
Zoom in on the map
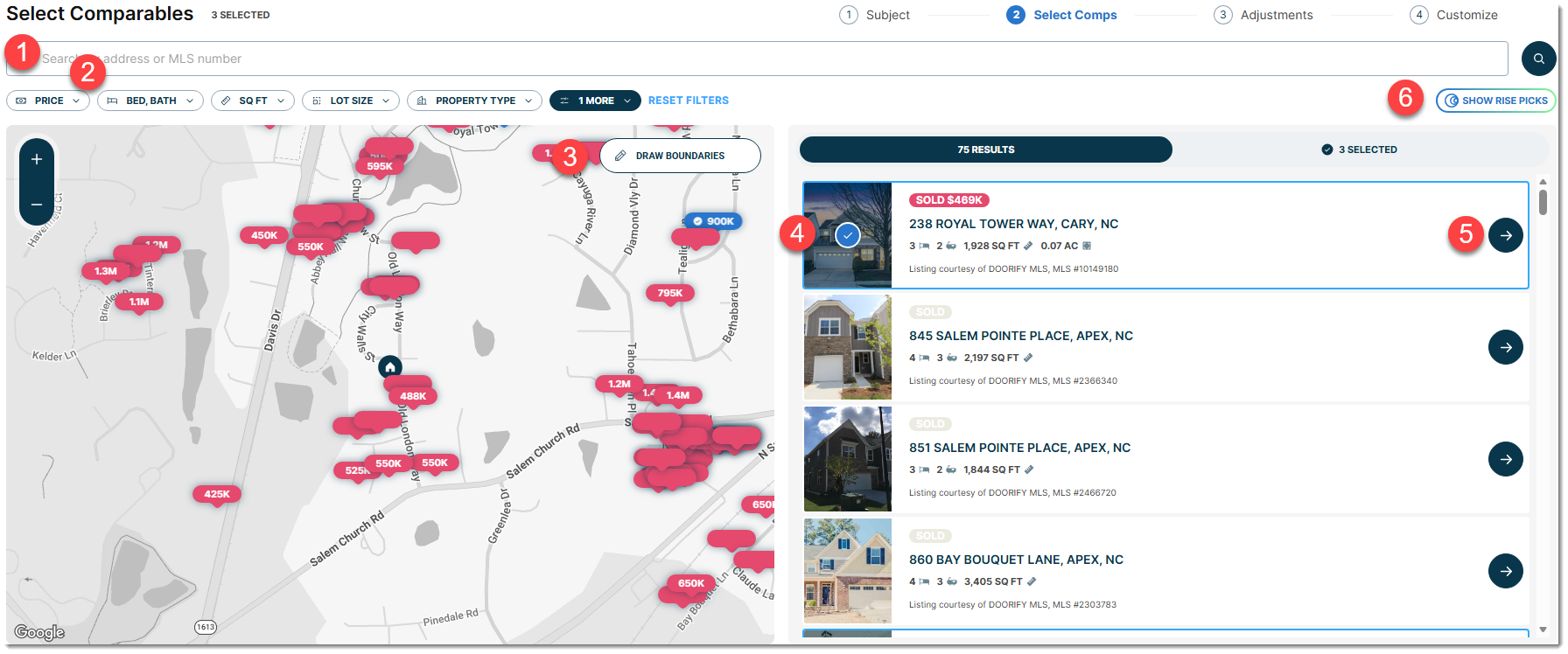point(37,159)
